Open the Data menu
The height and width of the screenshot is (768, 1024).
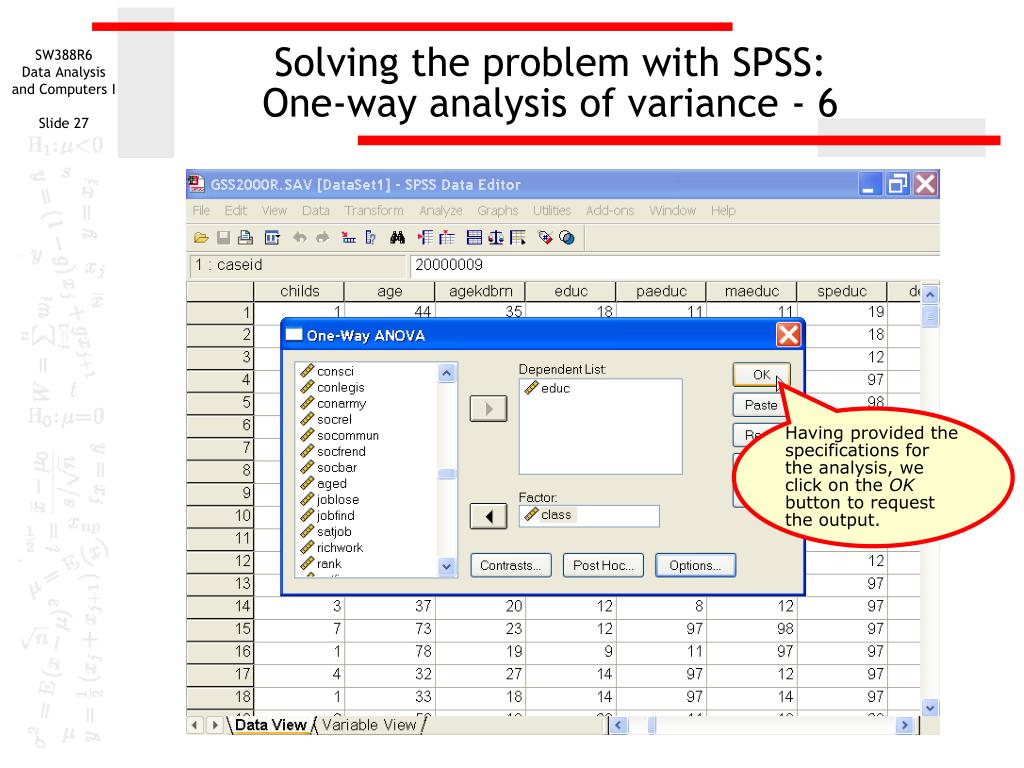315,210
